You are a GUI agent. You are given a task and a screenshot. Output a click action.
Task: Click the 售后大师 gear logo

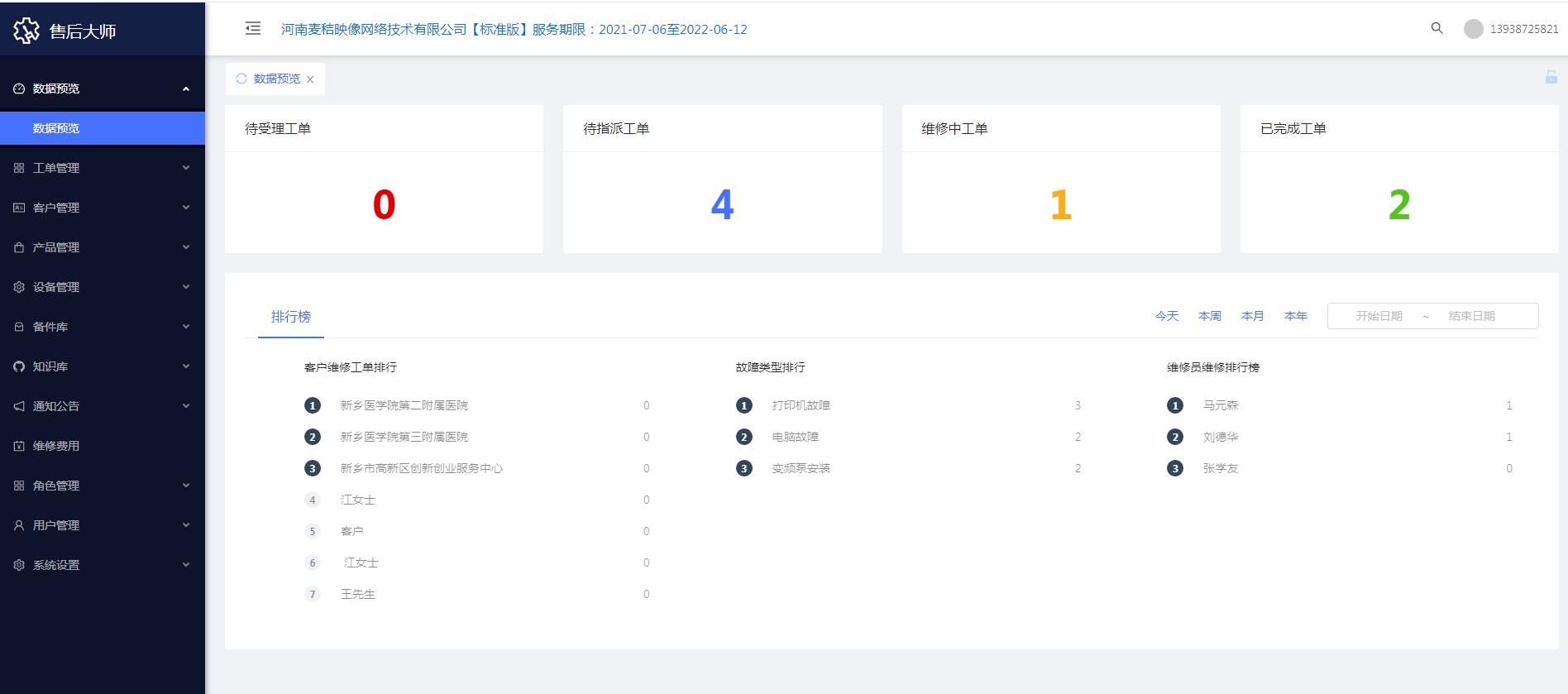(x=26, y=31)
